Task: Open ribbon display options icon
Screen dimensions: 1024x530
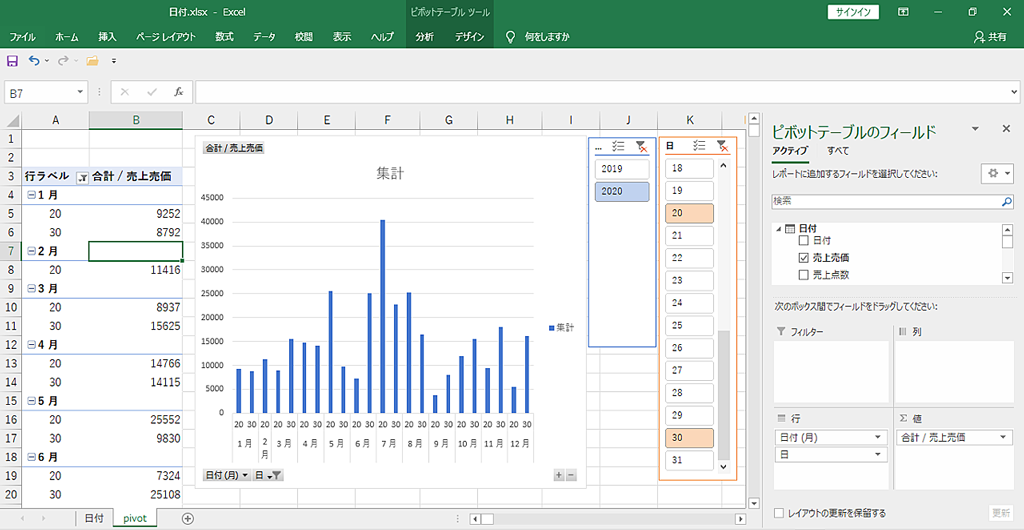Action: point(903,12)
